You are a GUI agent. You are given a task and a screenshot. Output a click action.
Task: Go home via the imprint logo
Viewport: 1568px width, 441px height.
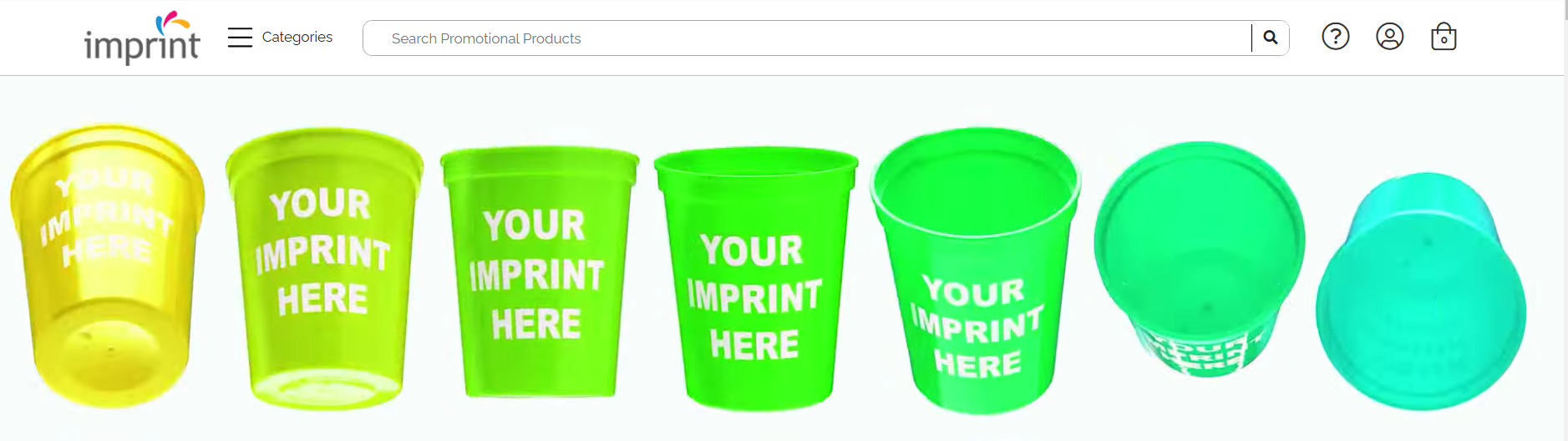pyautogui.click(x=142, y=38)
